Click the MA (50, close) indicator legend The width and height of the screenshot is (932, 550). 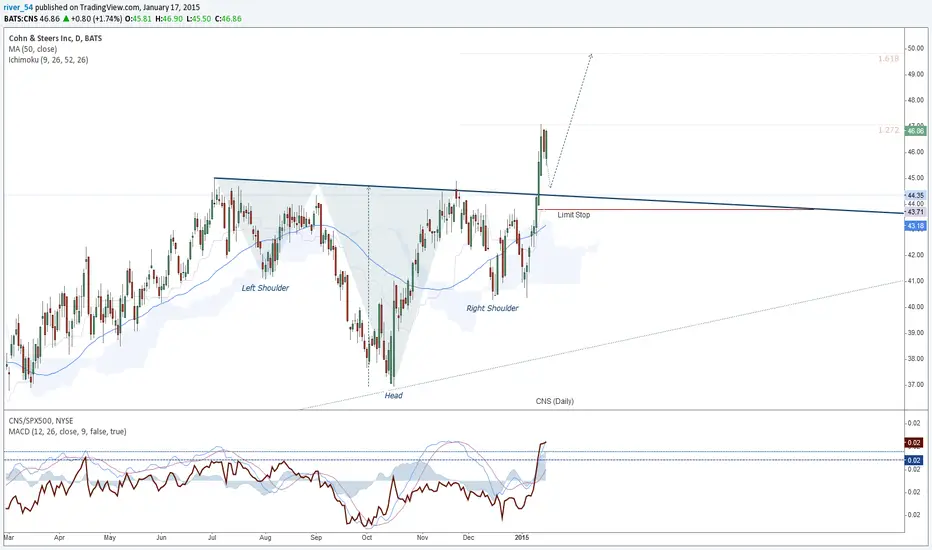point(33,49)
